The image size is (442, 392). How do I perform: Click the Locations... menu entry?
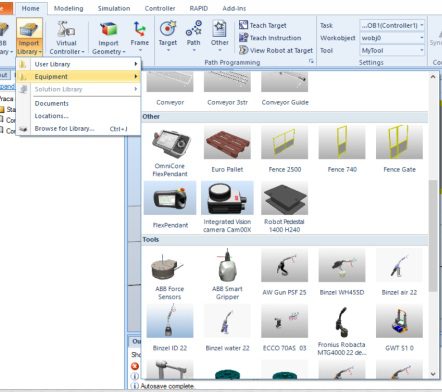pyautogui.click(x=79, y=116)
